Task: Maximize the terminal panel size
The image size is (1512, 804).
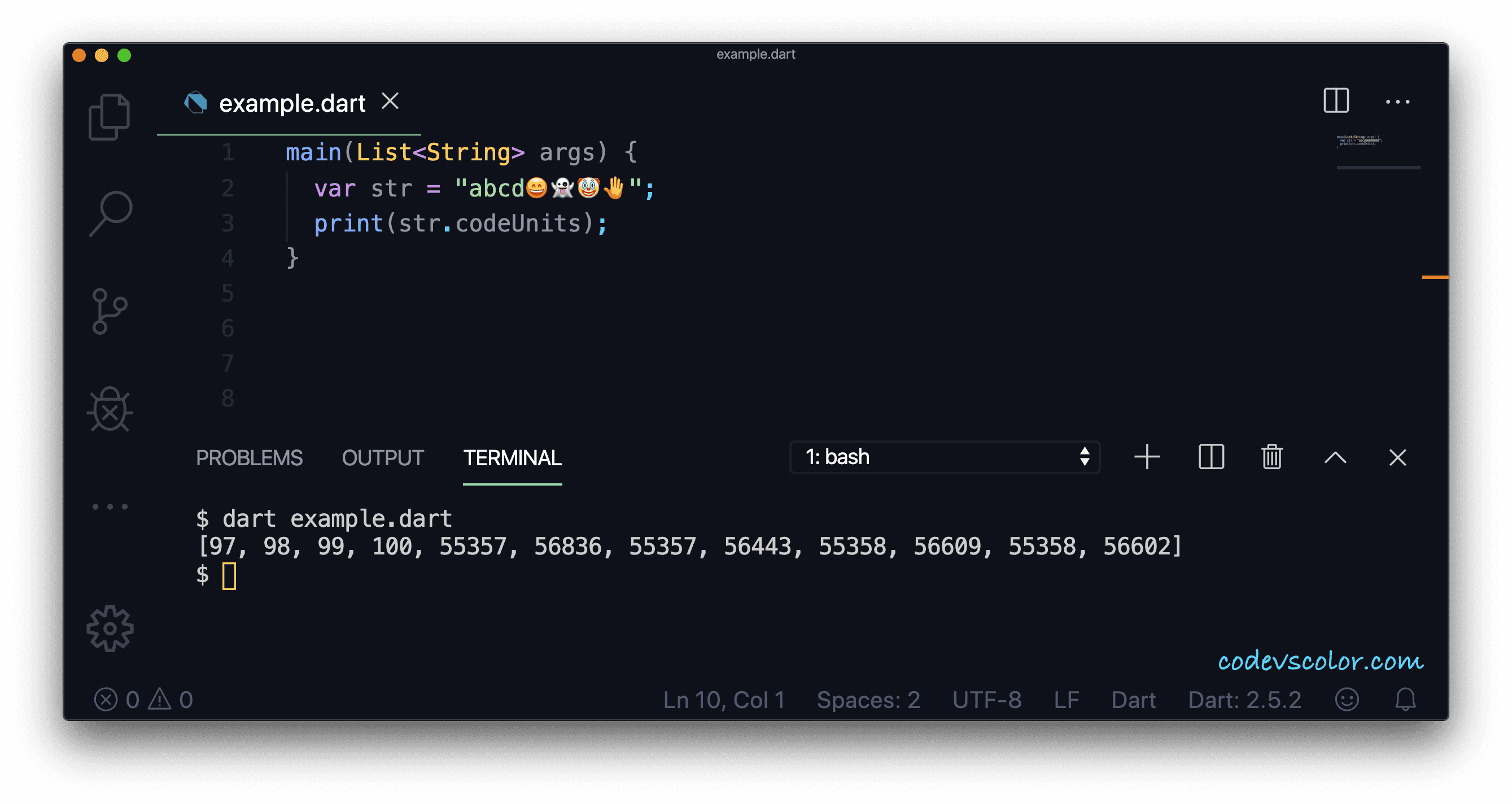Action: [x=1335, y=457]
